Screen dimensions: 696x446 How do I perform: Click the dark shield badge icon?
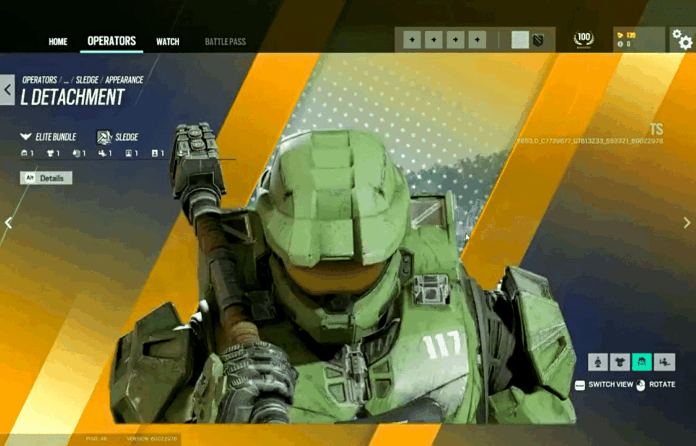point(538,40)
